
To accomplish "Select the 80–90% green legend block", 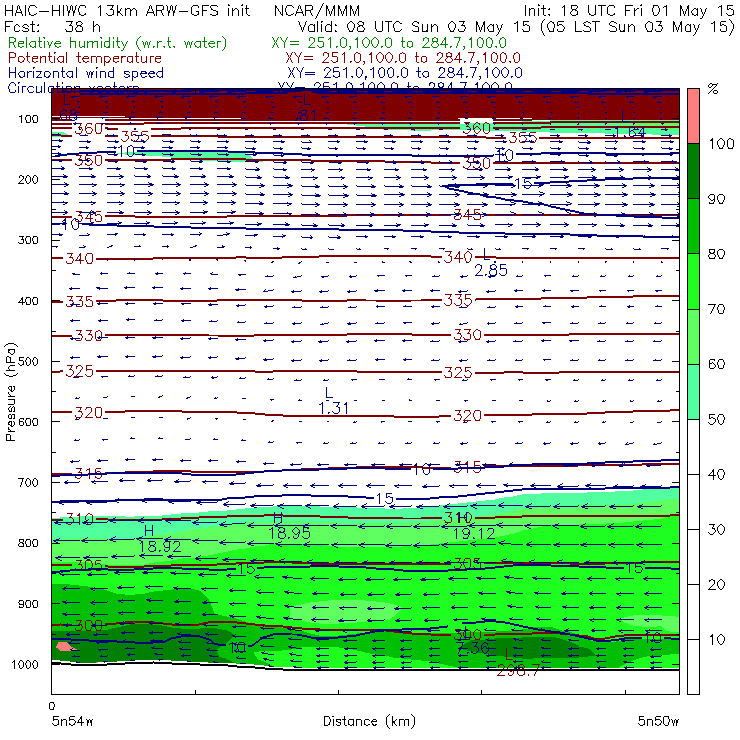I will pos(693,226).
